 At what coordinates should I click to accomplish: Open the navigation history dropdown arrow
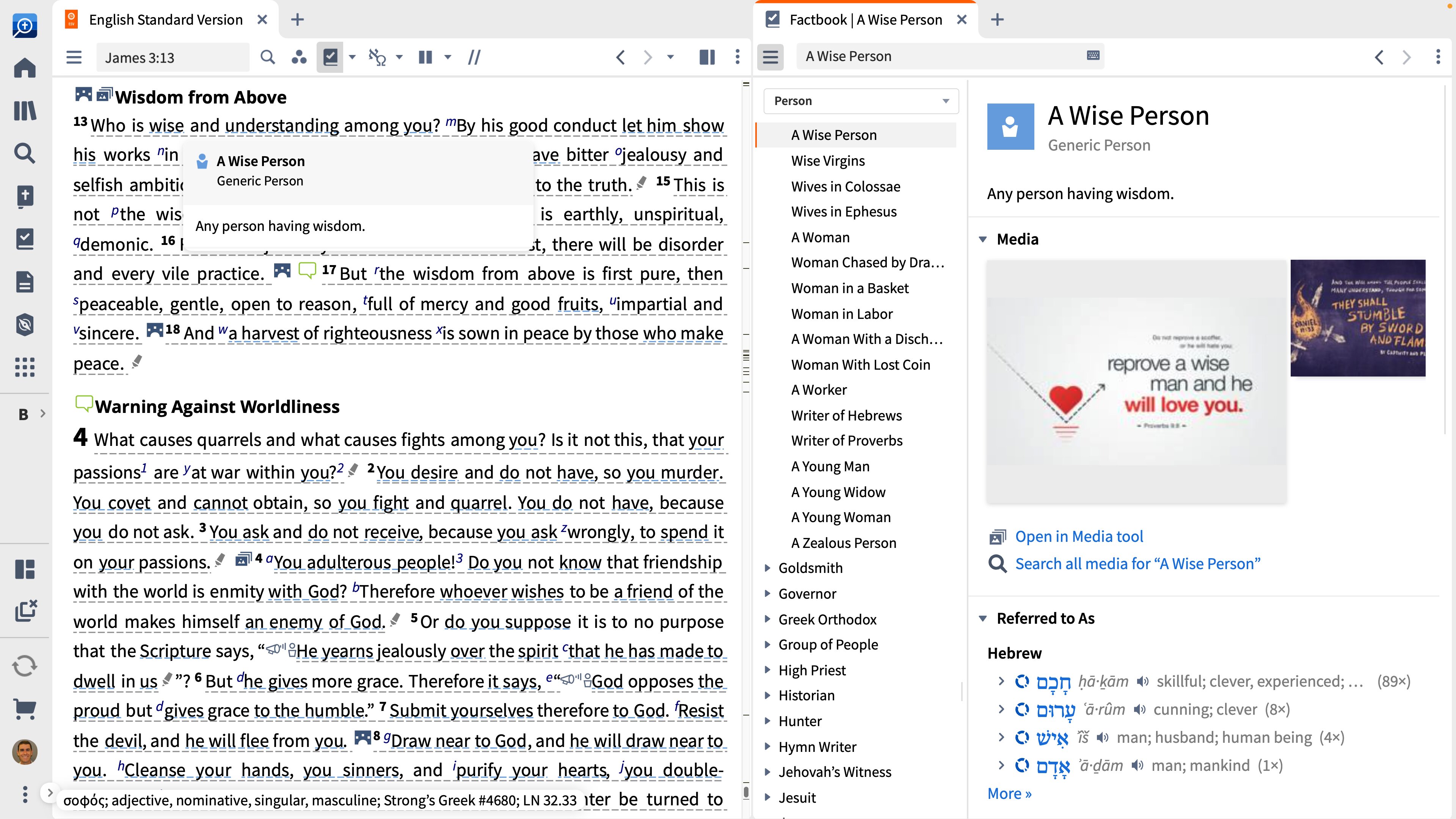[x=670, y=57]
